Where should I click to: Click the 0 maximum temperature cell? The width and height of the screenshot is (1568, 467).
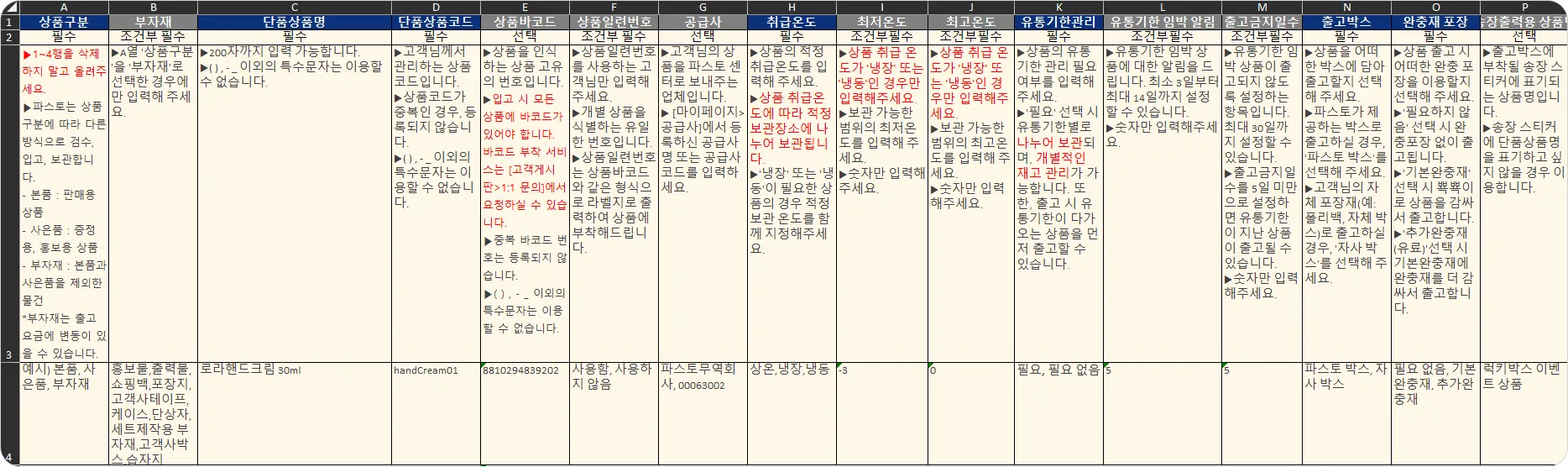[x=970, y=413]
